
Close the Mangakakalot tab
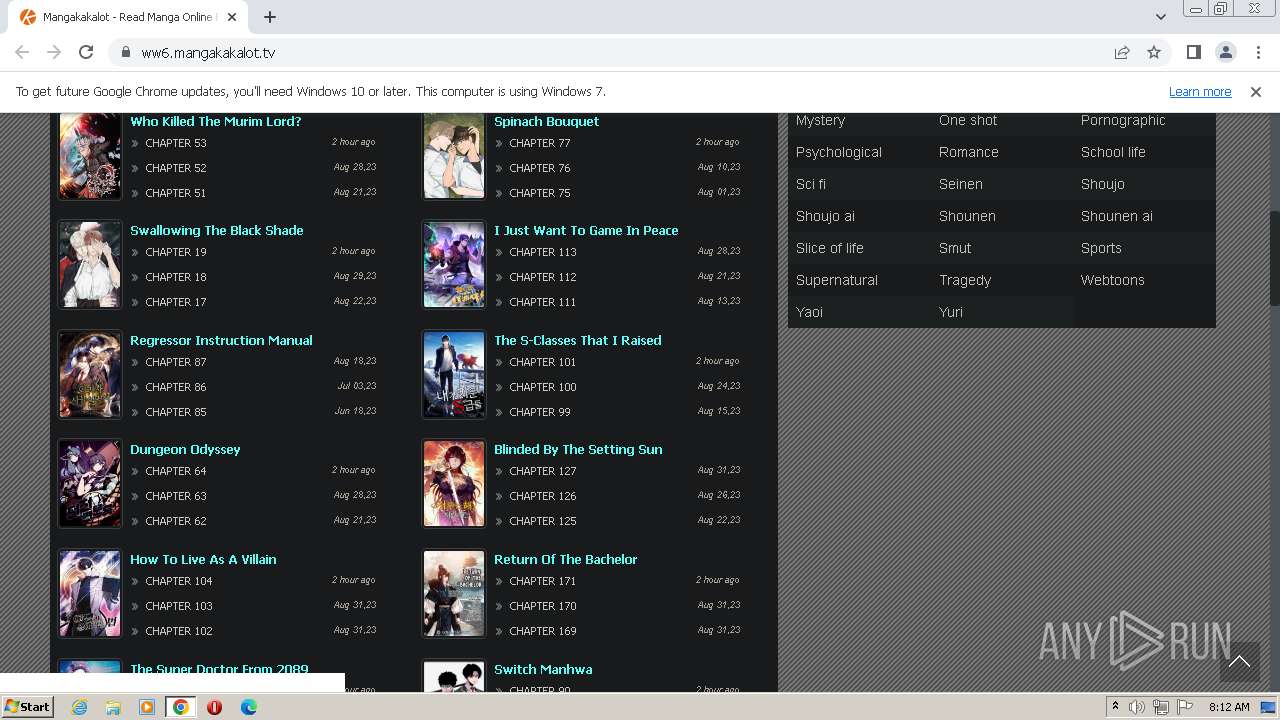pyautogui.click(x=232, y=17)
